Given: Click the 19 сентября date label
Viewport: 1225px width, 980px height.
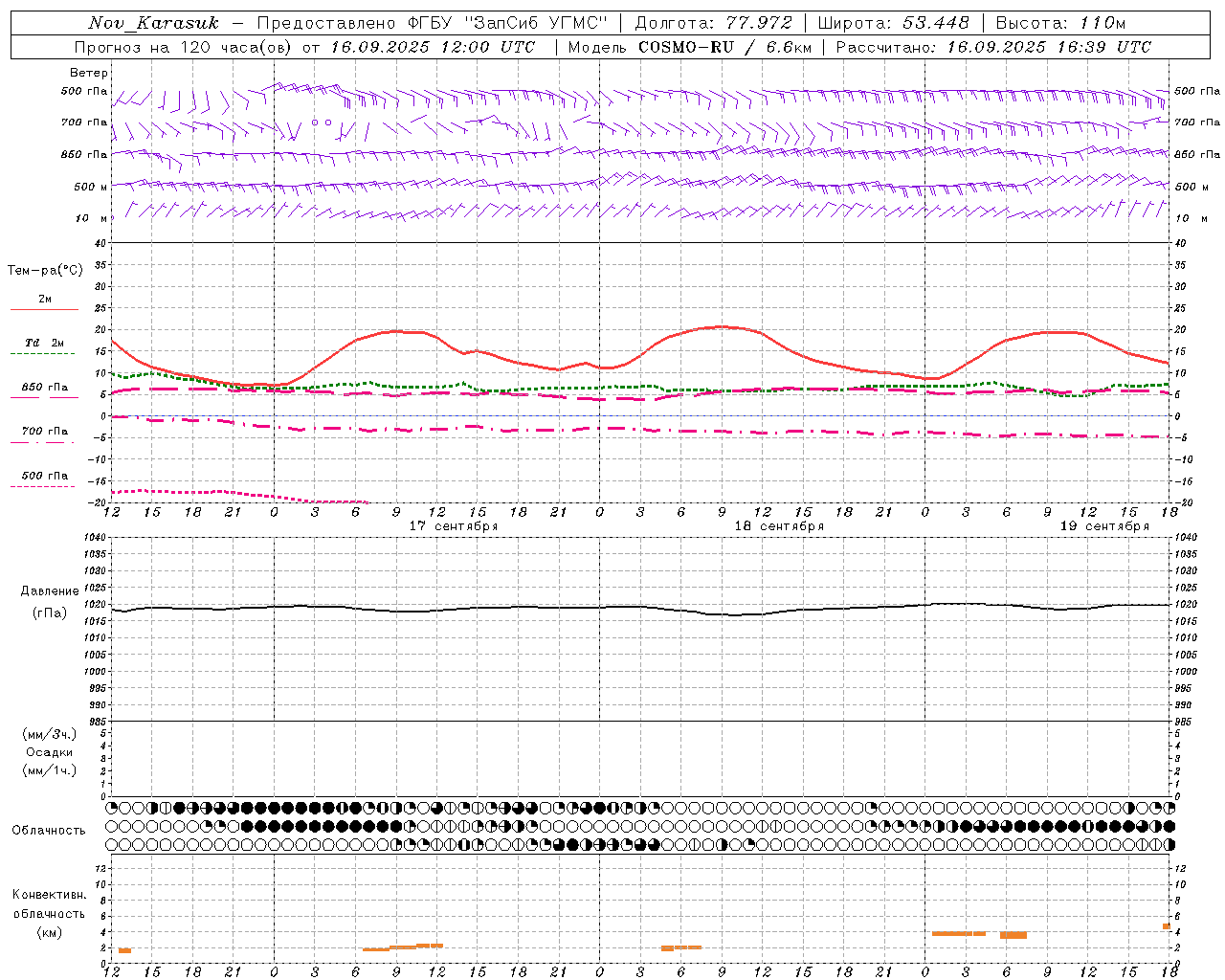Looking at the screenshot, I should (x=1104, y=526).
